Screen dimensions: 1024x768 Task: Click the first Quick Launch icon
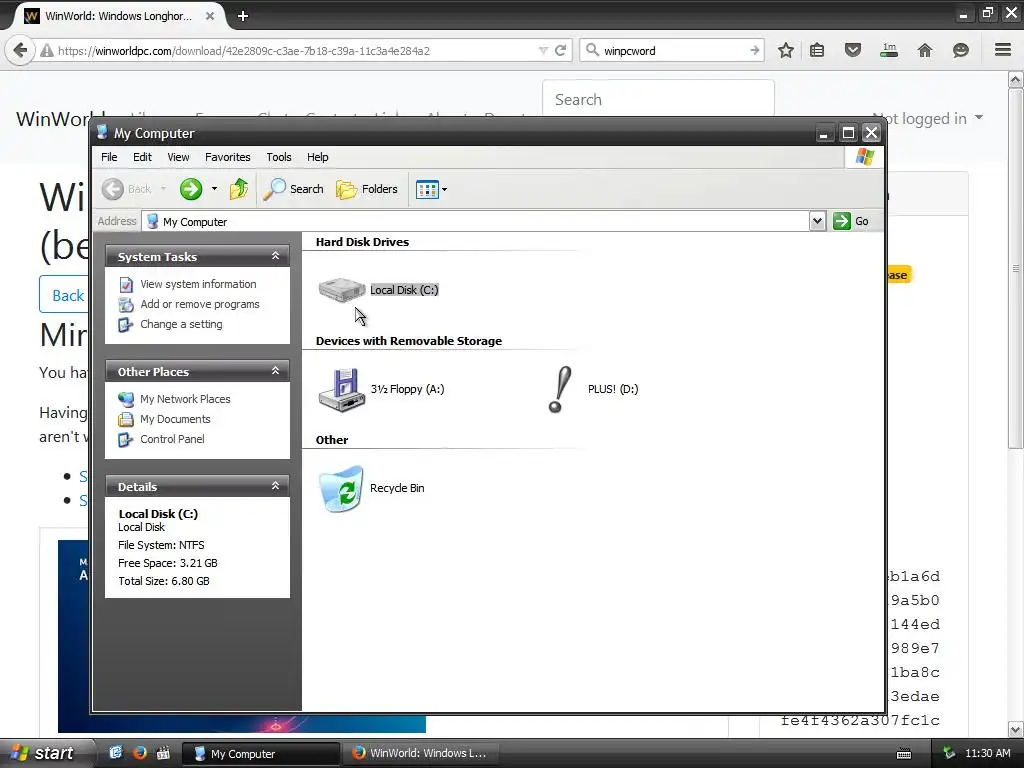(x=116, y=753)
